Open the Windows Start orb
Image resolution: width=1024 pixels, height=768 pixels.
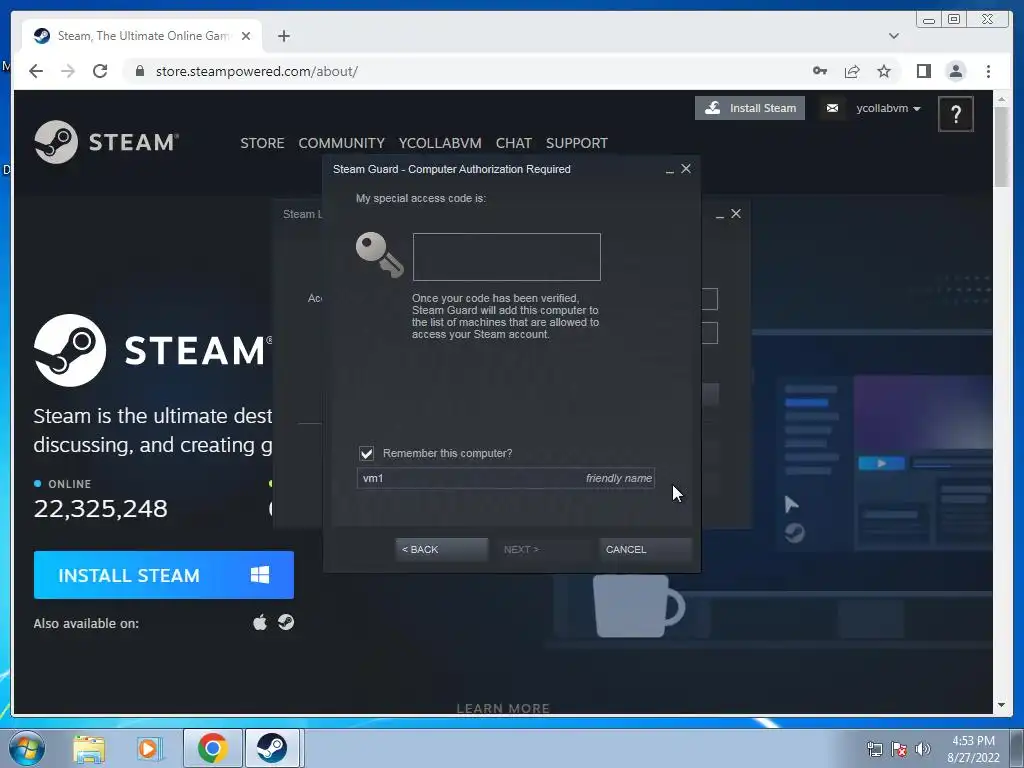26,748
